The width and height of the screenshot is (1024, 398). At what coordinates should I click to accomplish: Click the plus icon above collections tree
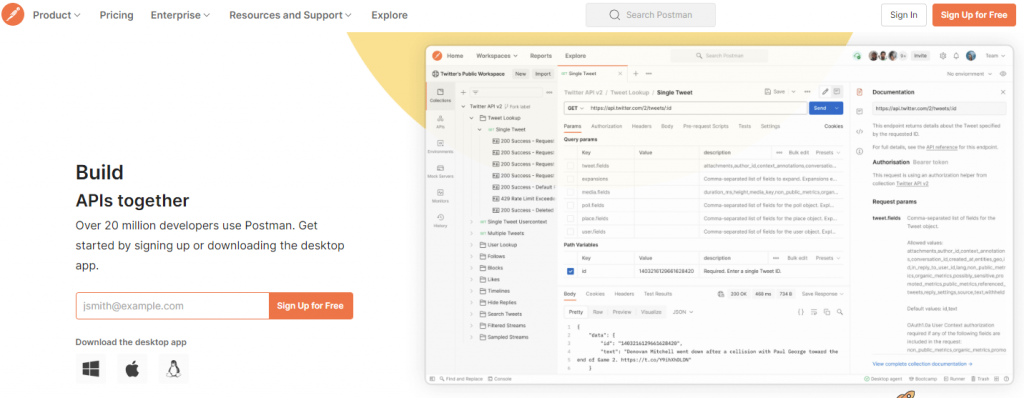point(464,93)
